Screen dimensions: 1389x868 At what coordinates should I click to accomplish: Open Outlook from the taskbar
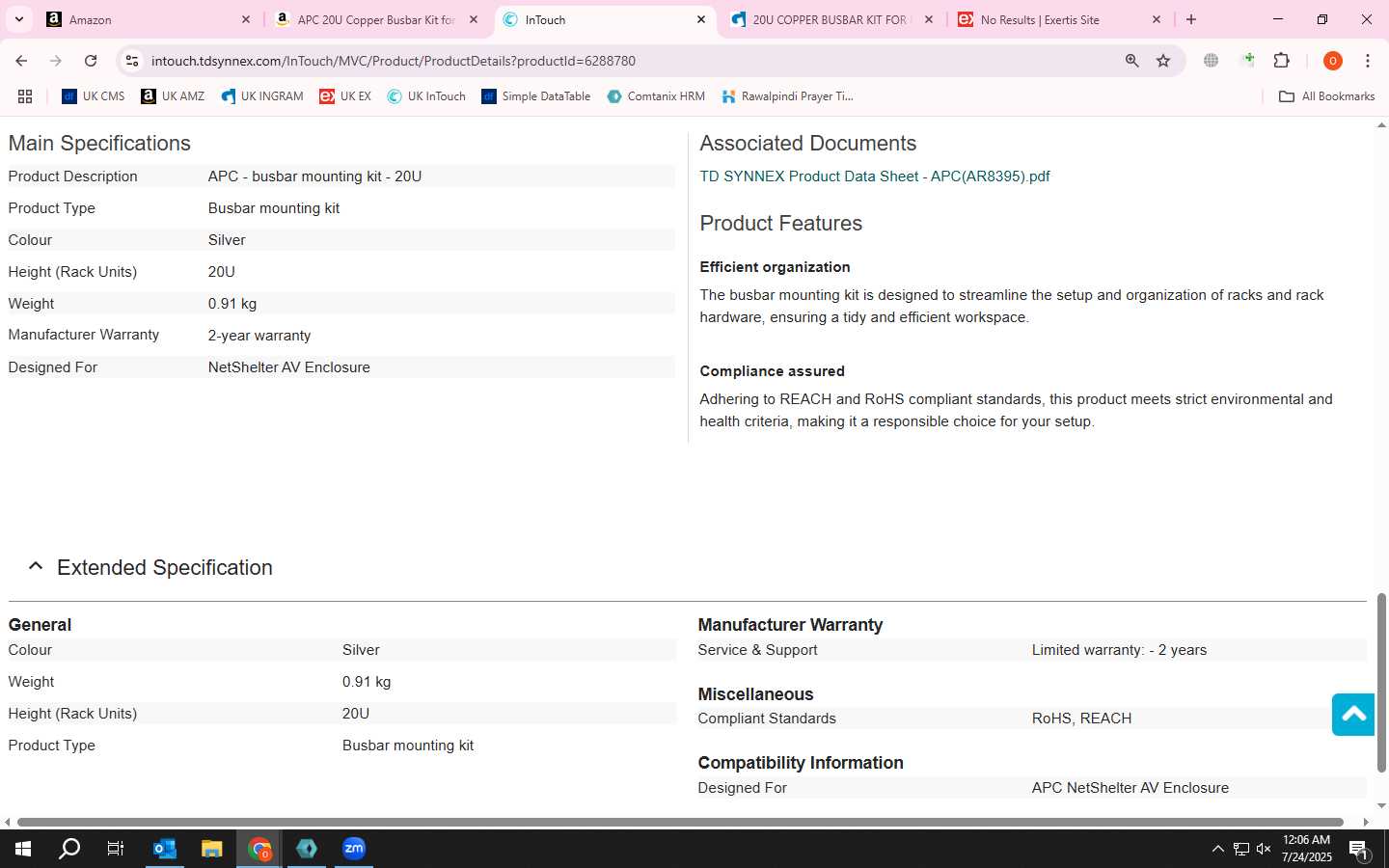[x=165, y=849]
